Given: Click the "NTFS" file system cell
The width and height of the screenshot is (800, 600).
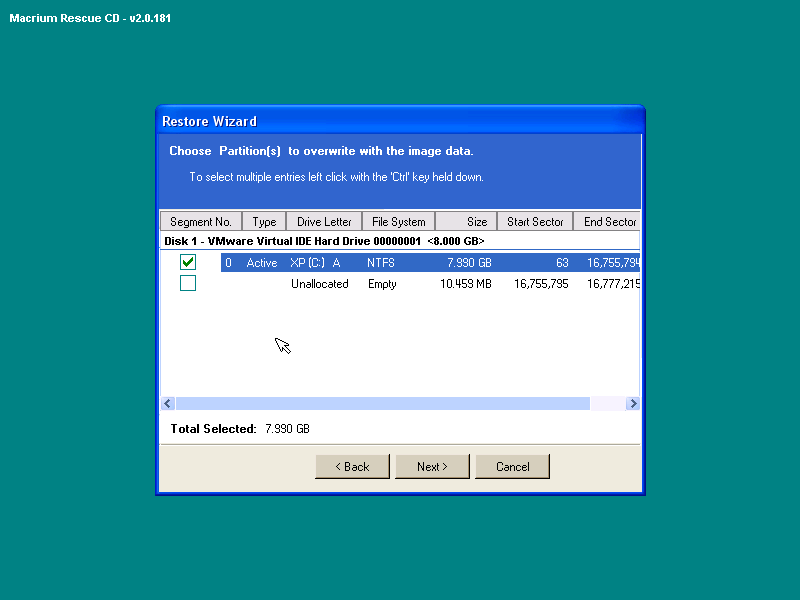Looking at the screenshot, I should [381, 263].
